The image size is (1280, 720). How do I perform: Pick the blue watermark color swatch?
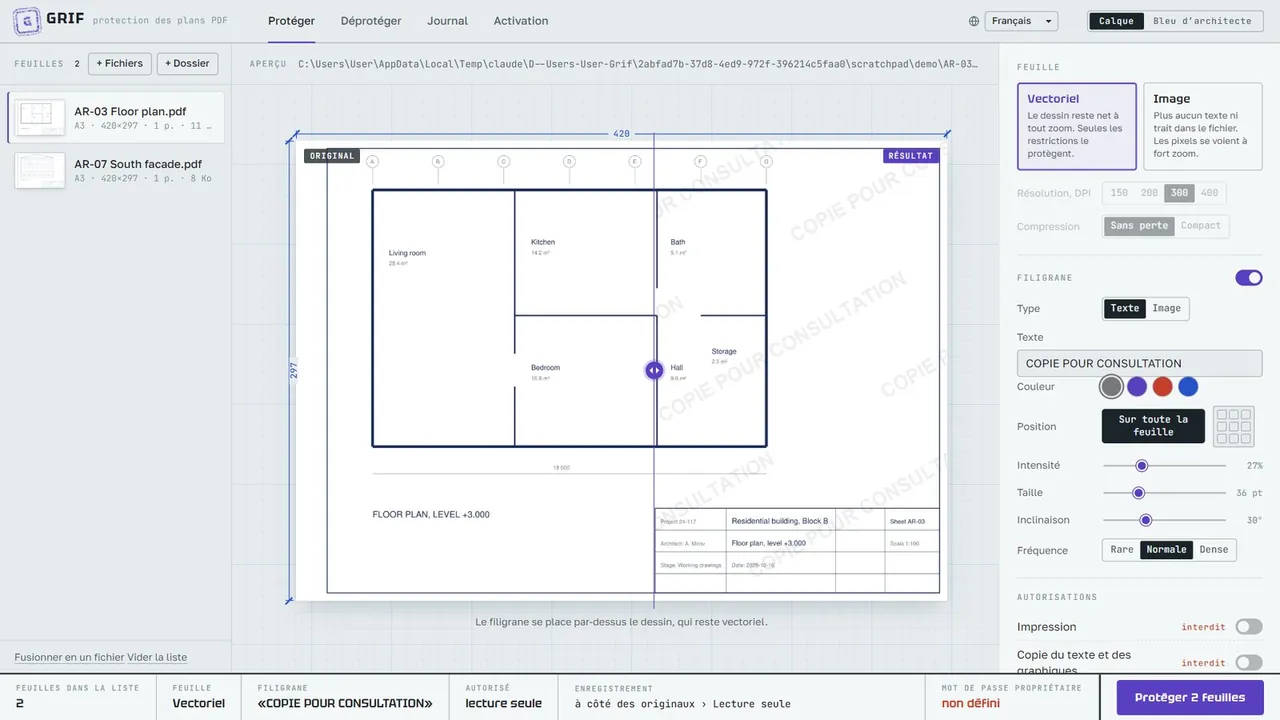(x=1188, y=387)
